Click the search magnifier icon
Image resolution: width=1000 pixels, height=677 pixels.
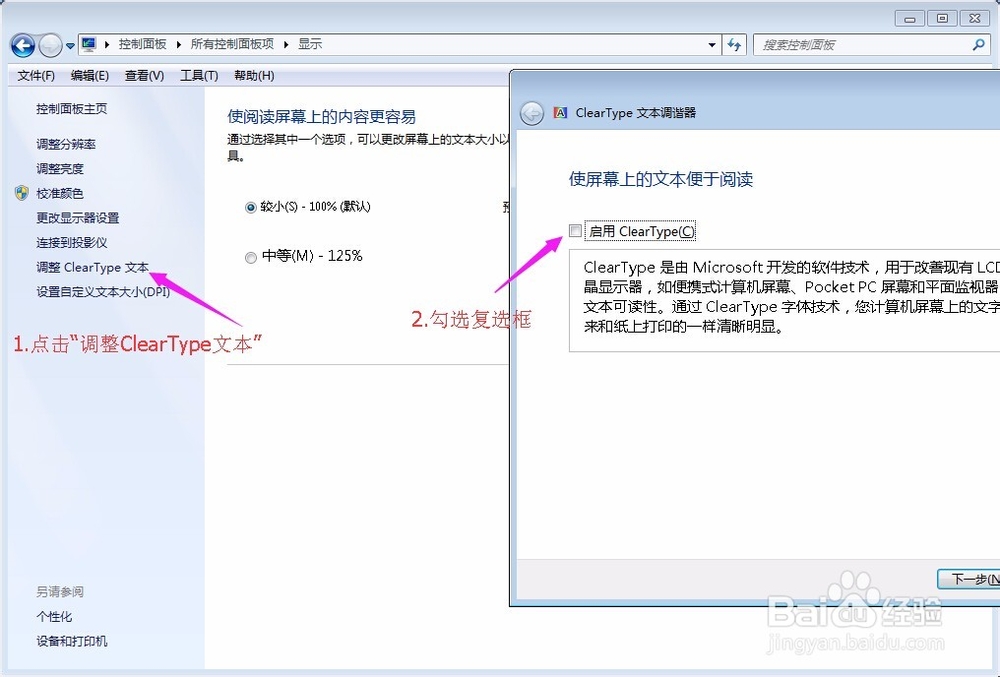click(980, 45)
